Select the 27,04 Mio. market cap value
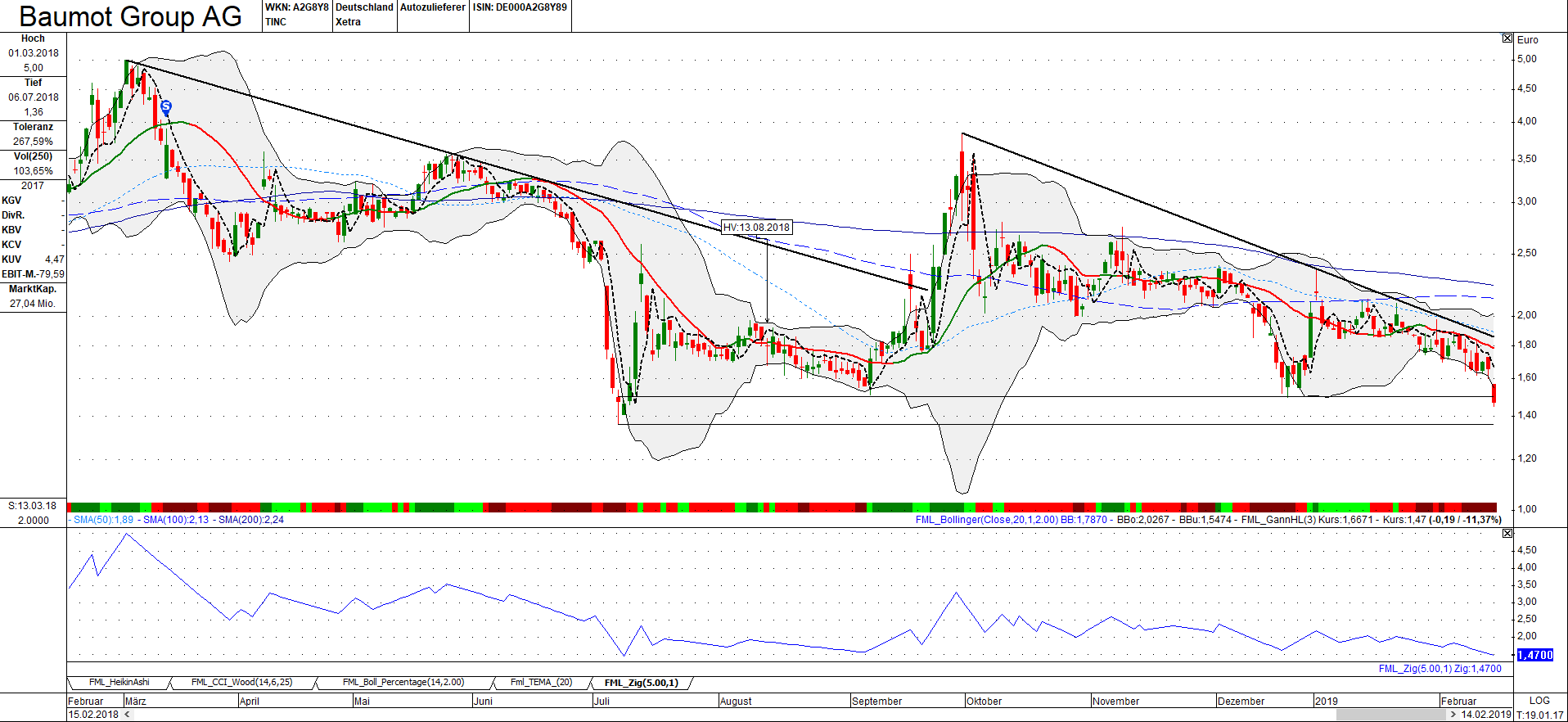The image size is (1568, 722). (33, 304)
